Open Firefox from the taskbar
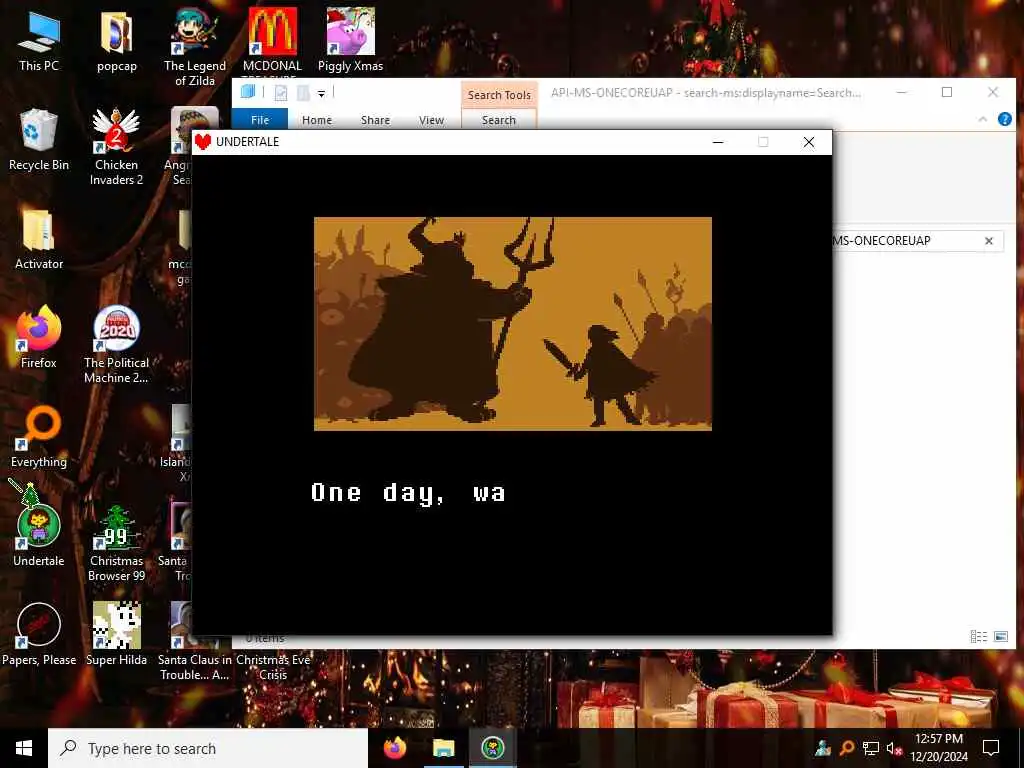Viewport: 1024px width, 768px height. (394, 748)
